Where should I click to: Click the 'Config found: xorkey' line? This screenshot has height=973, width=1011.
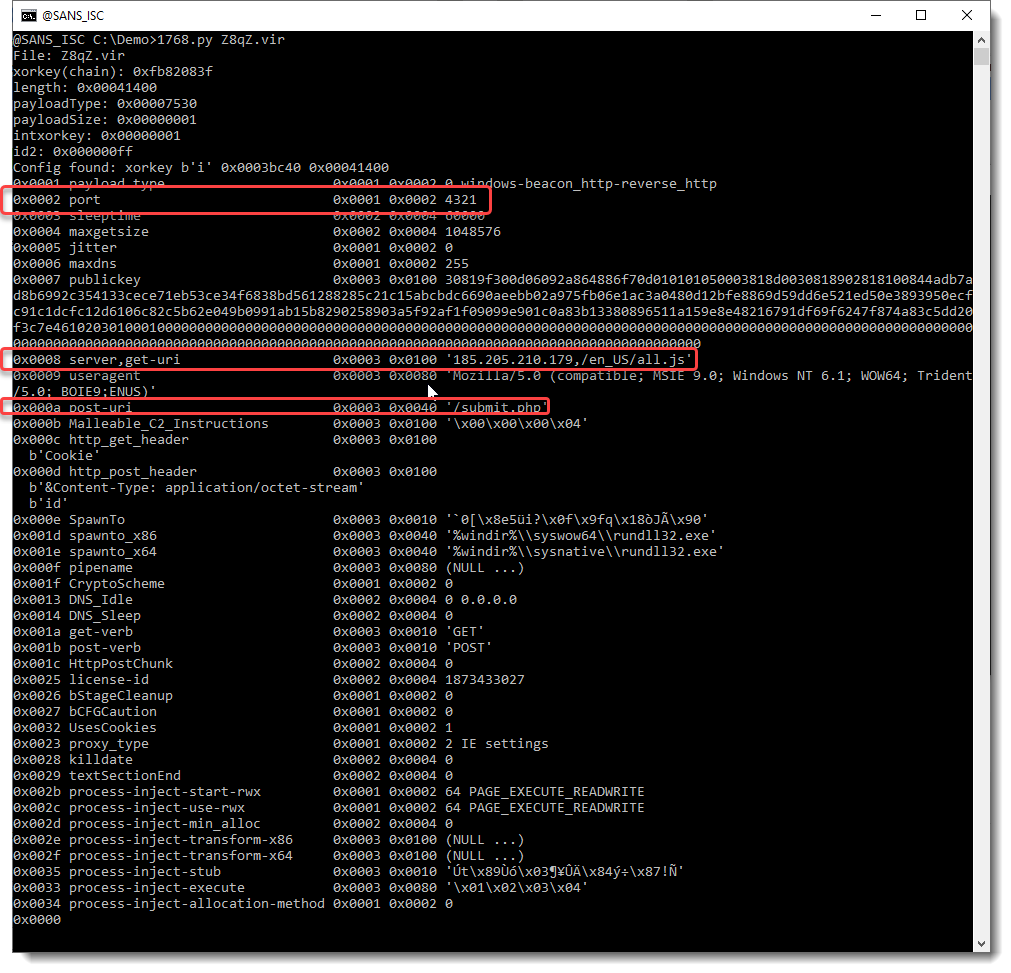(201, 168)
